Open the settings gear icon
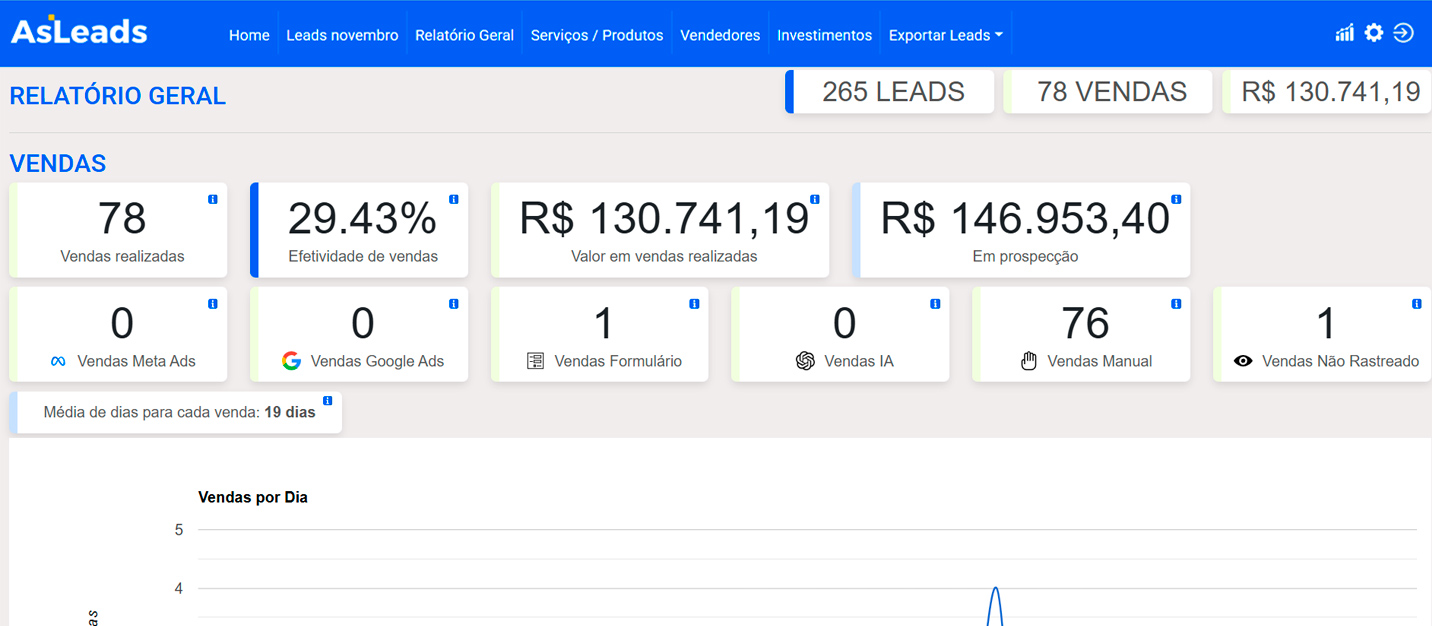This screenshot has height=626, width=1432. click(1374, 33)
